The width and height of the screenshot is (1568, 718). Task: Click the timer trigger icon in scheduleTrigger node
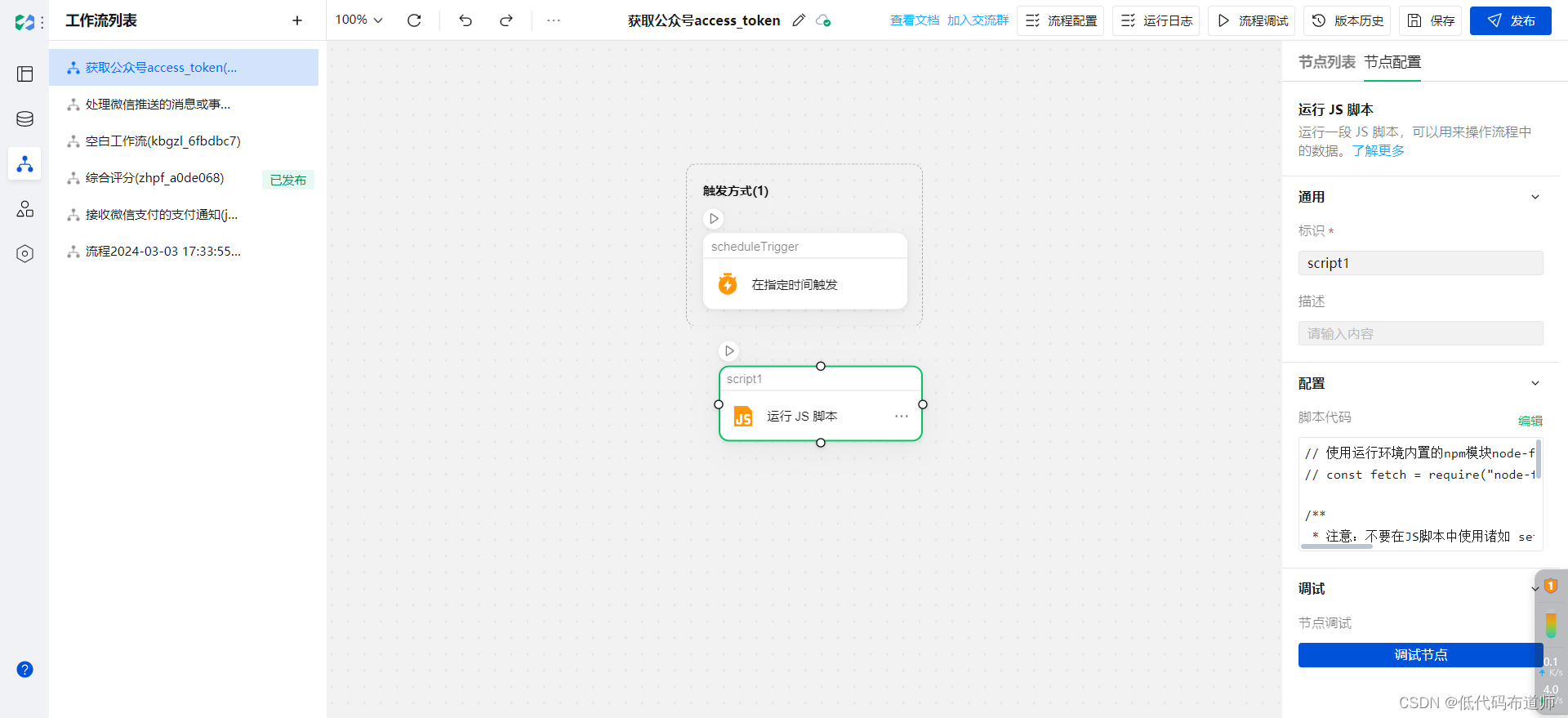(x=728, y=284)
